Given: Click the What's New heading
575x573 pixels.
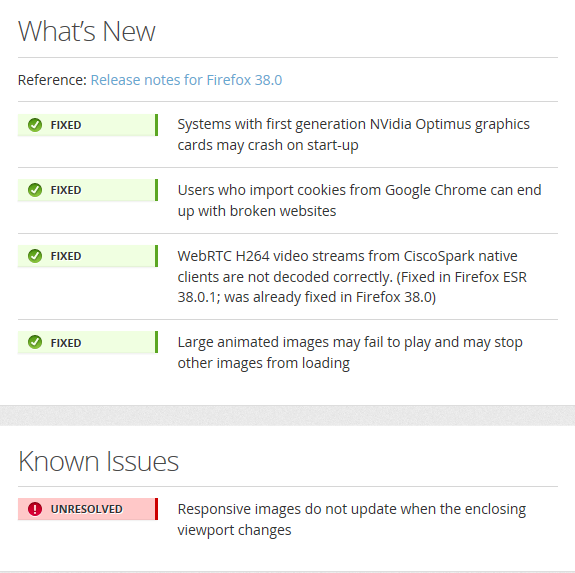Looking at the screenshot, I should [87, 31].
